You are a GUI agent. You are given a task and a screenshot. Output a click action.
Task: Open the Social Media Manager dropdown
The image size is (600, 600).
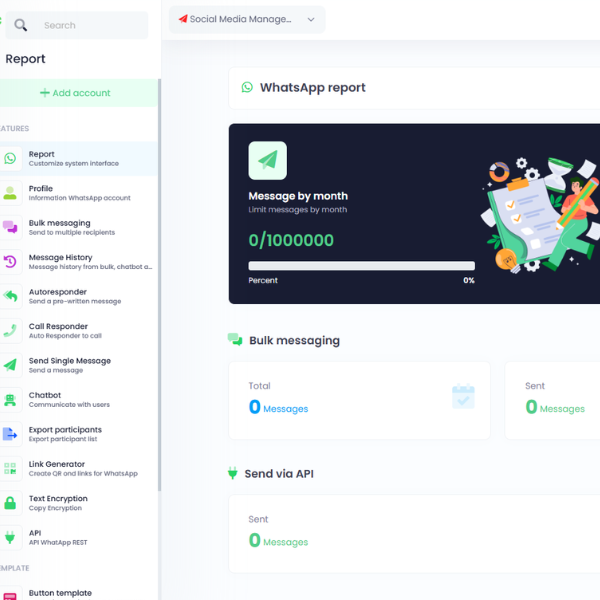pos(246,20)
